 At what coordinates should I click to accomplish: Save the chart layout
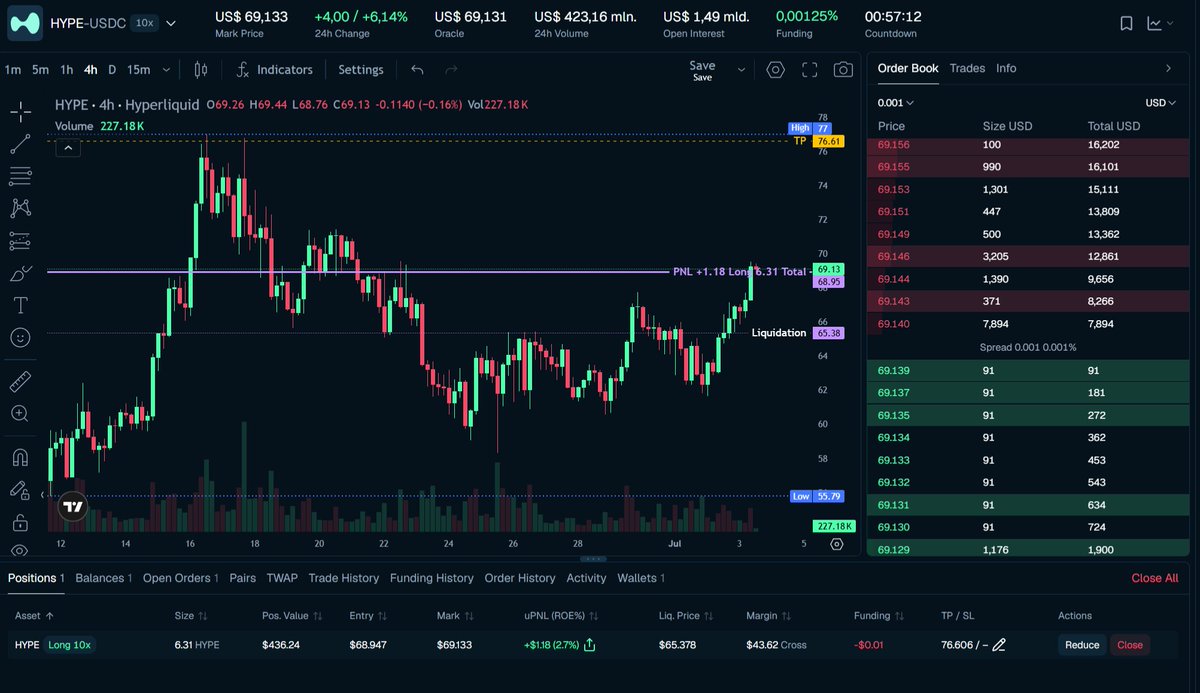coord(702,70)
